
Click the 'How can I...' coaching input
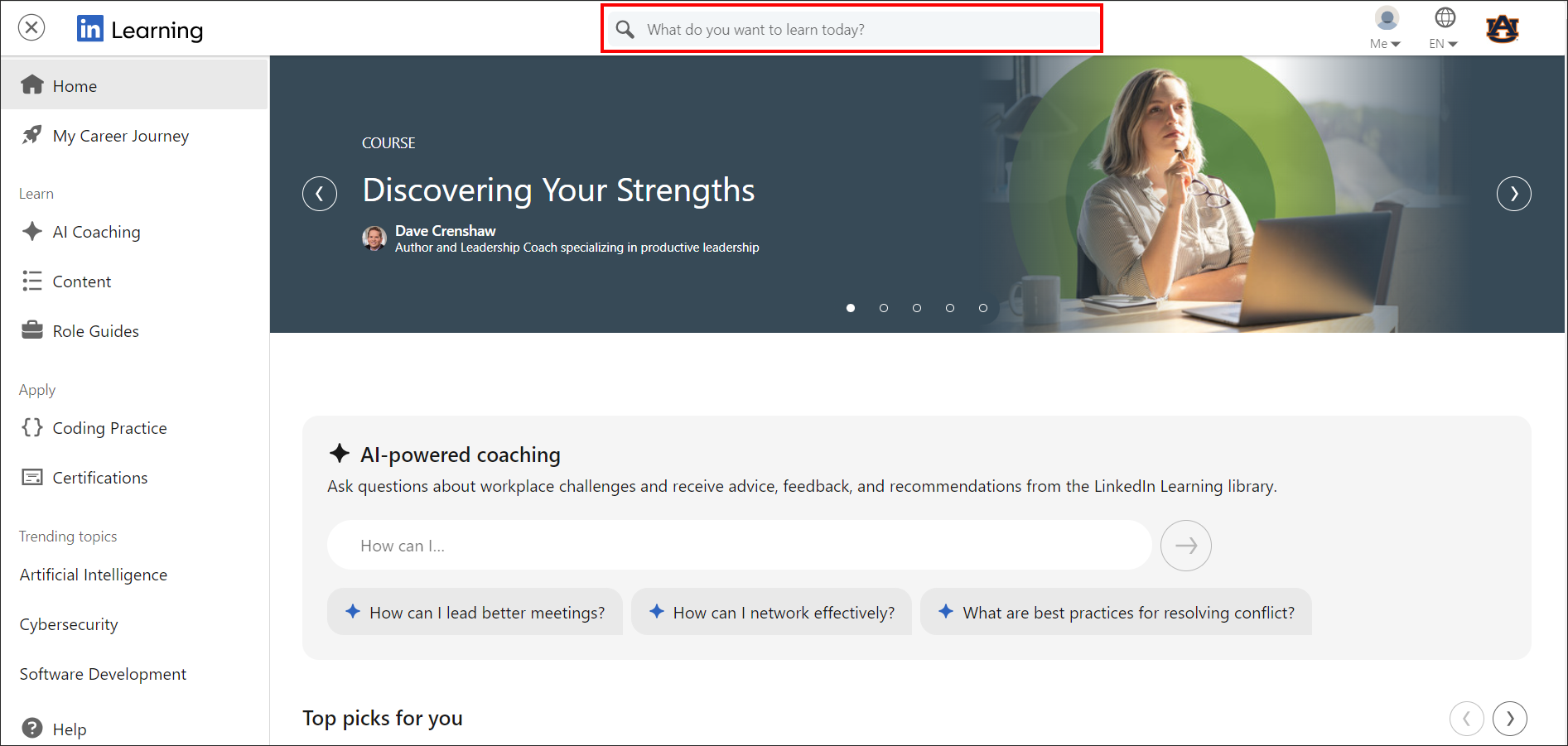click(739, 546)
